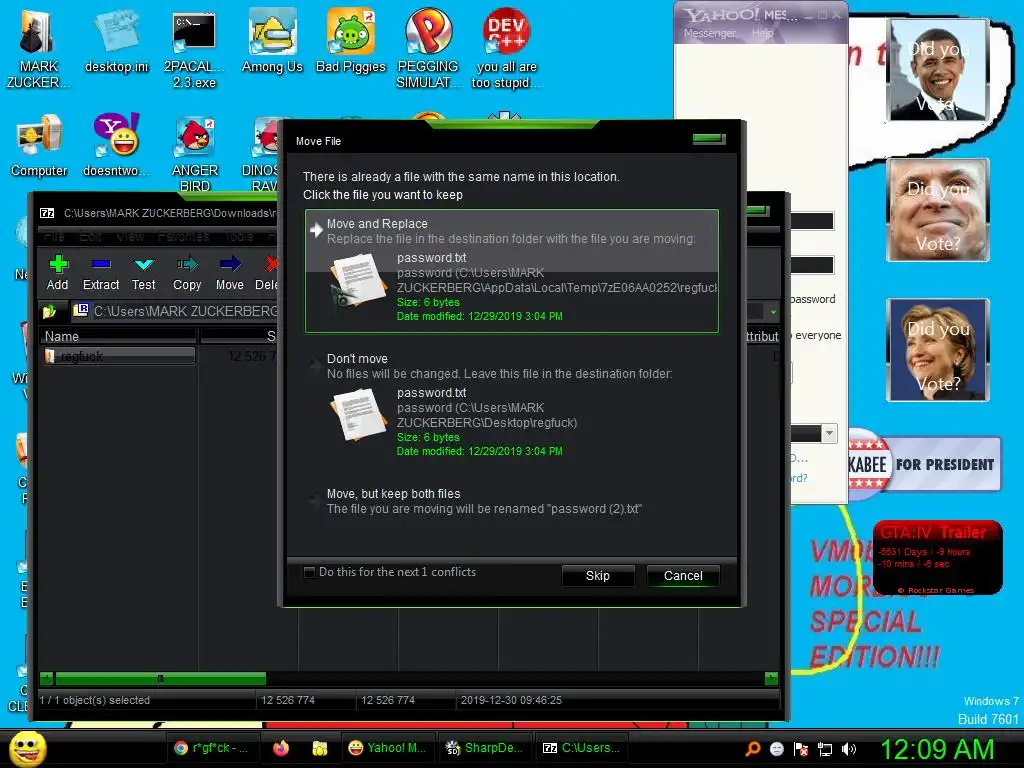Open the smiley-face Start button

coord(27,748)
